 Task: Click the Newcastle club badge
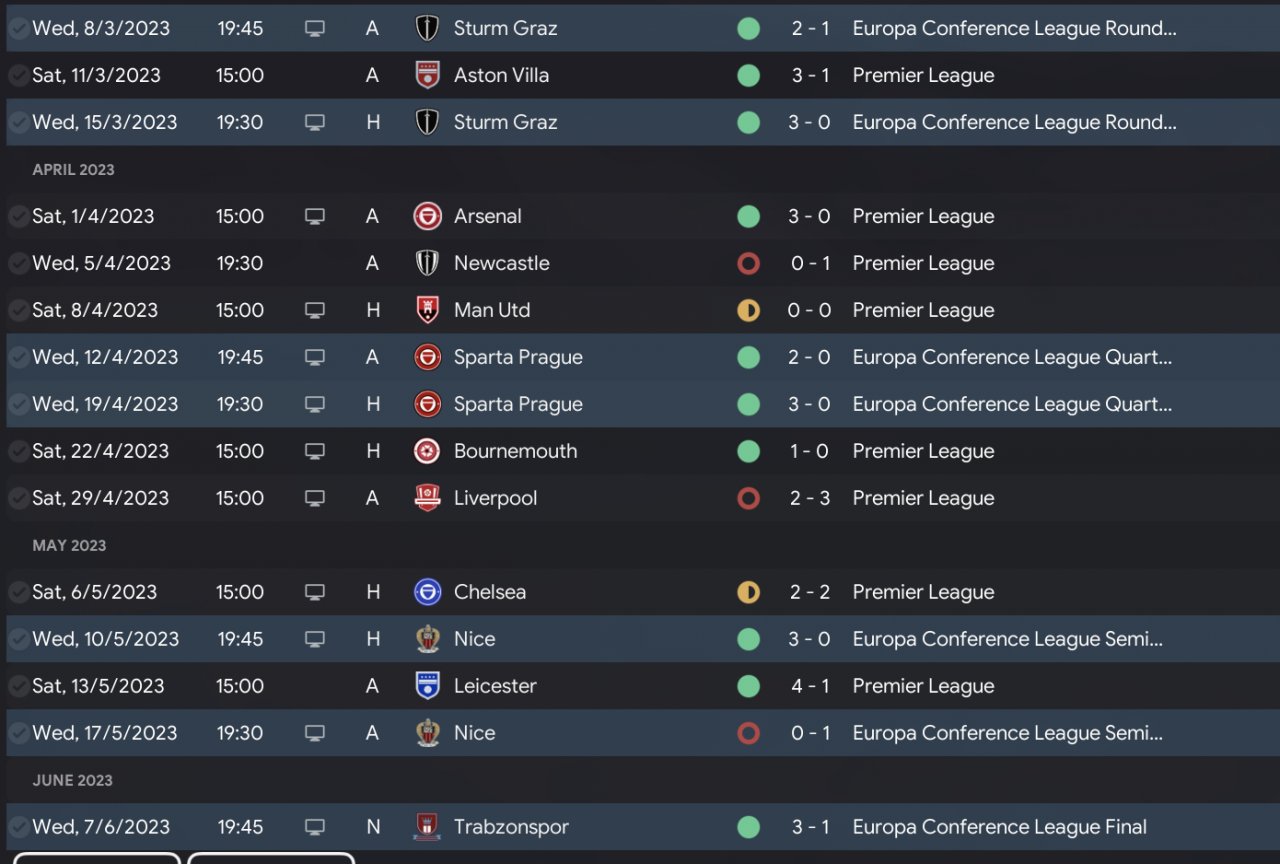(x=427, y=263)
